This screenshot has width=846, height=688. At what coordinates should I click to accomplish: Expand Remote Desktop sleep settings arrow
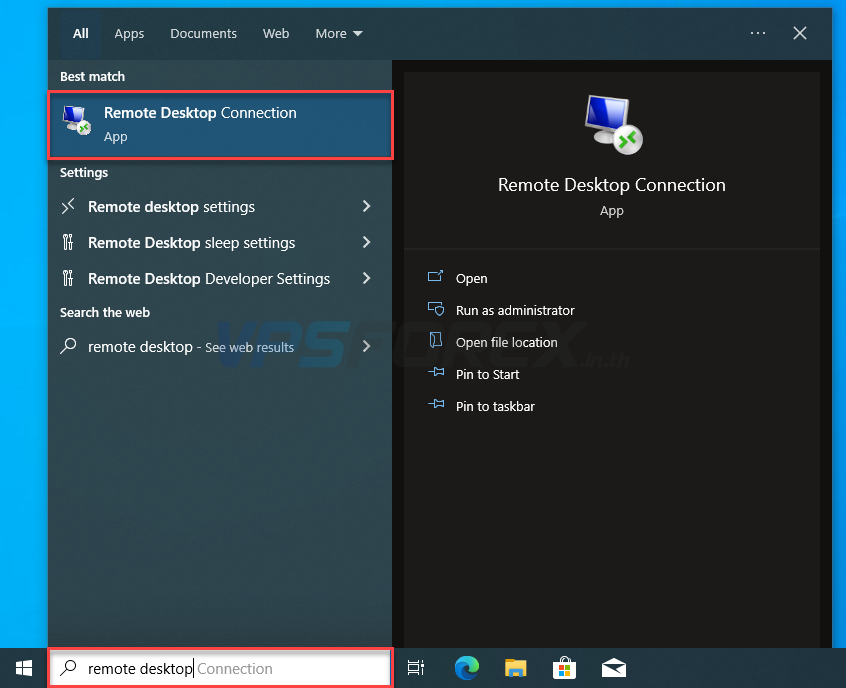366,243
